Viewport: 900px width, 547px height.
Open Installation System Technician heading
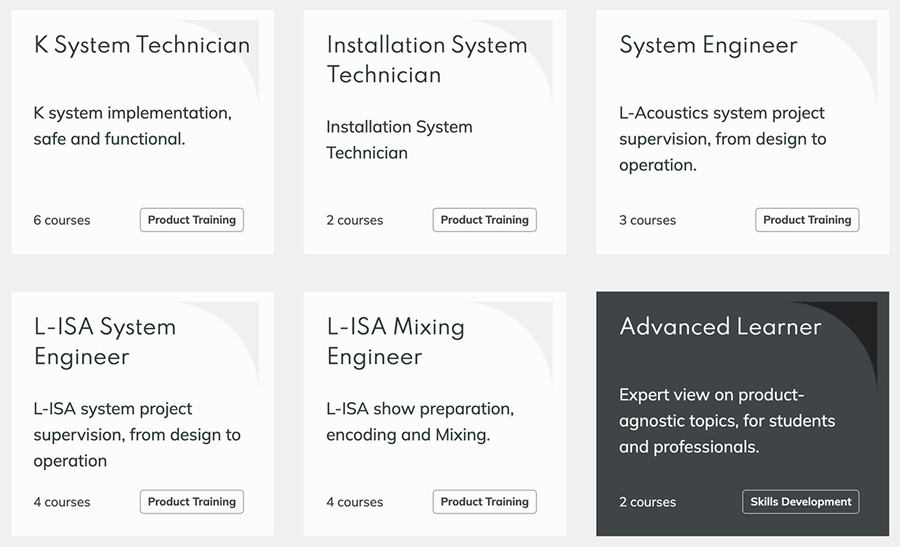coord(427,60)
